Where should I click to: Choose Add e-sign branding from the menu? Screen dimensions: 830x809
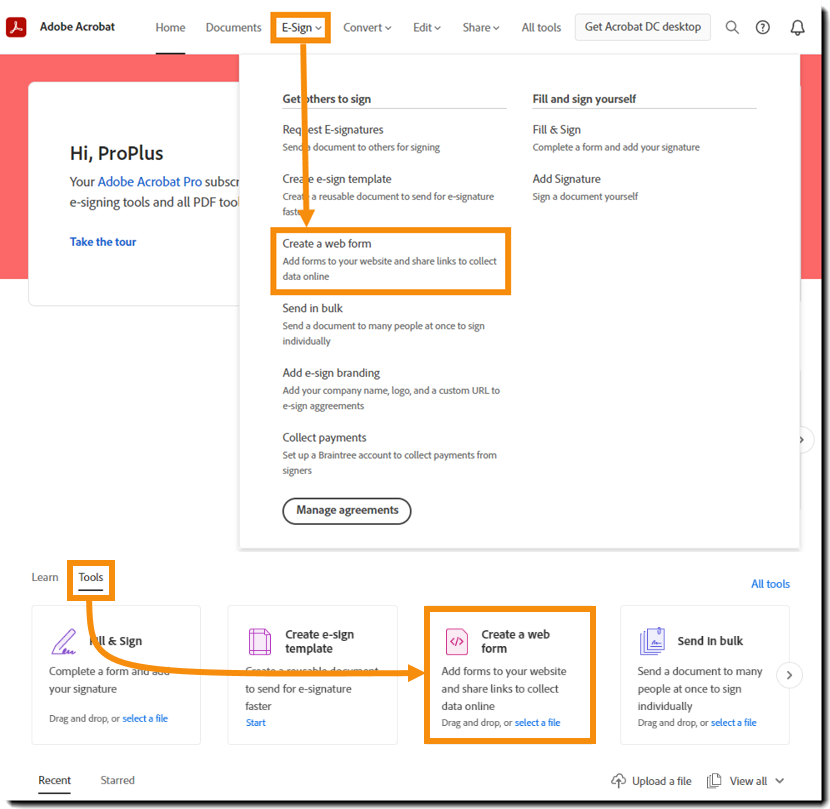coord(333,372)
